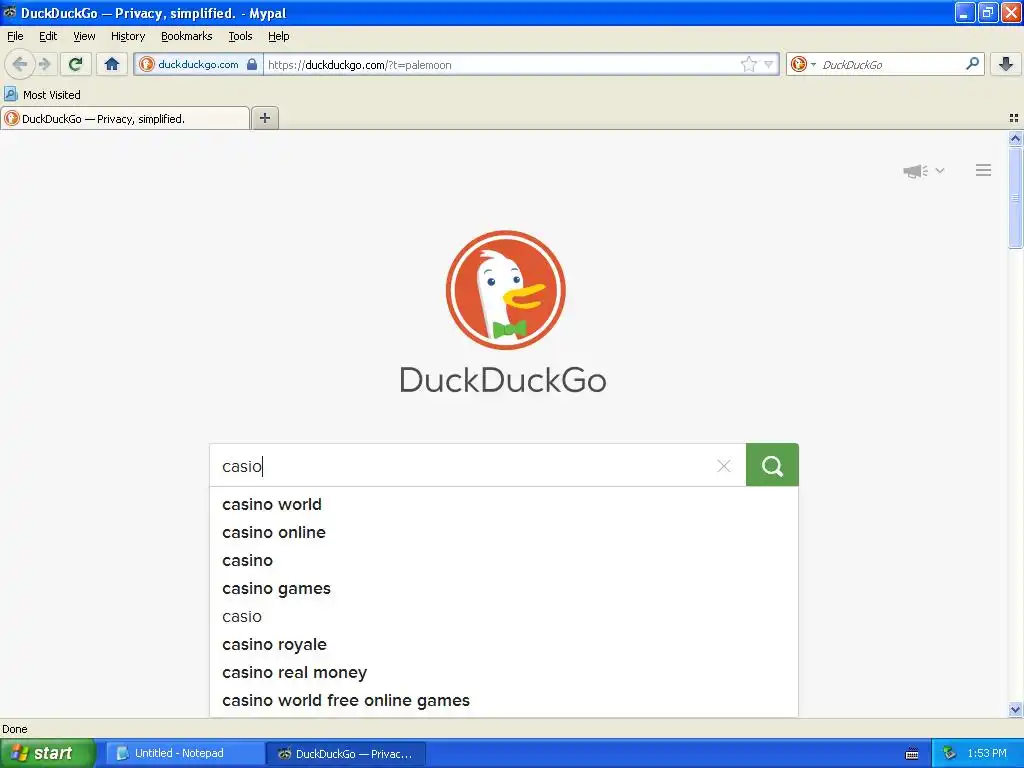Click the page scrollbar up arrow
Image resolution: width=1024 pixels, height=768 pixels.
pos(1015,138)
